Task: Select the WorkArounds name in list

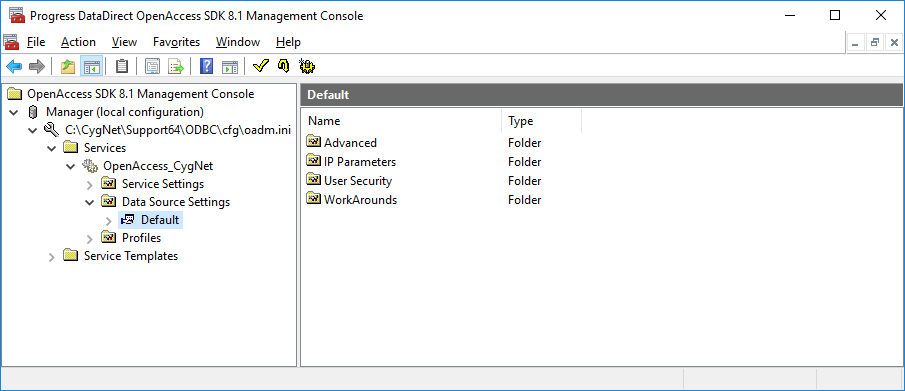Action: (361, 200)
